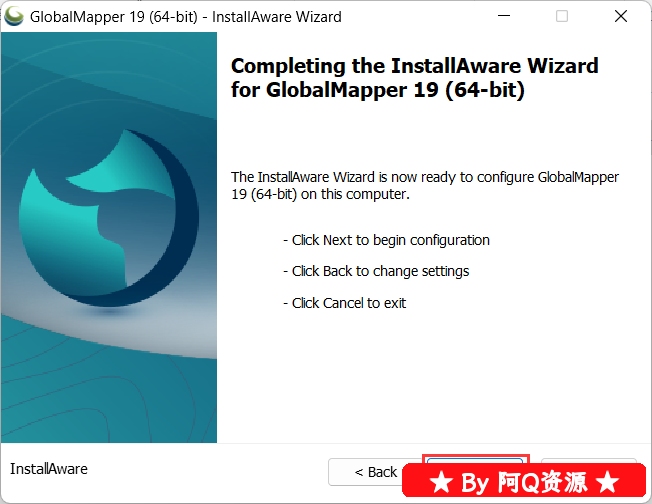Close the GlobalMapper installer window

pyautogui.click(x=621, y=16)
